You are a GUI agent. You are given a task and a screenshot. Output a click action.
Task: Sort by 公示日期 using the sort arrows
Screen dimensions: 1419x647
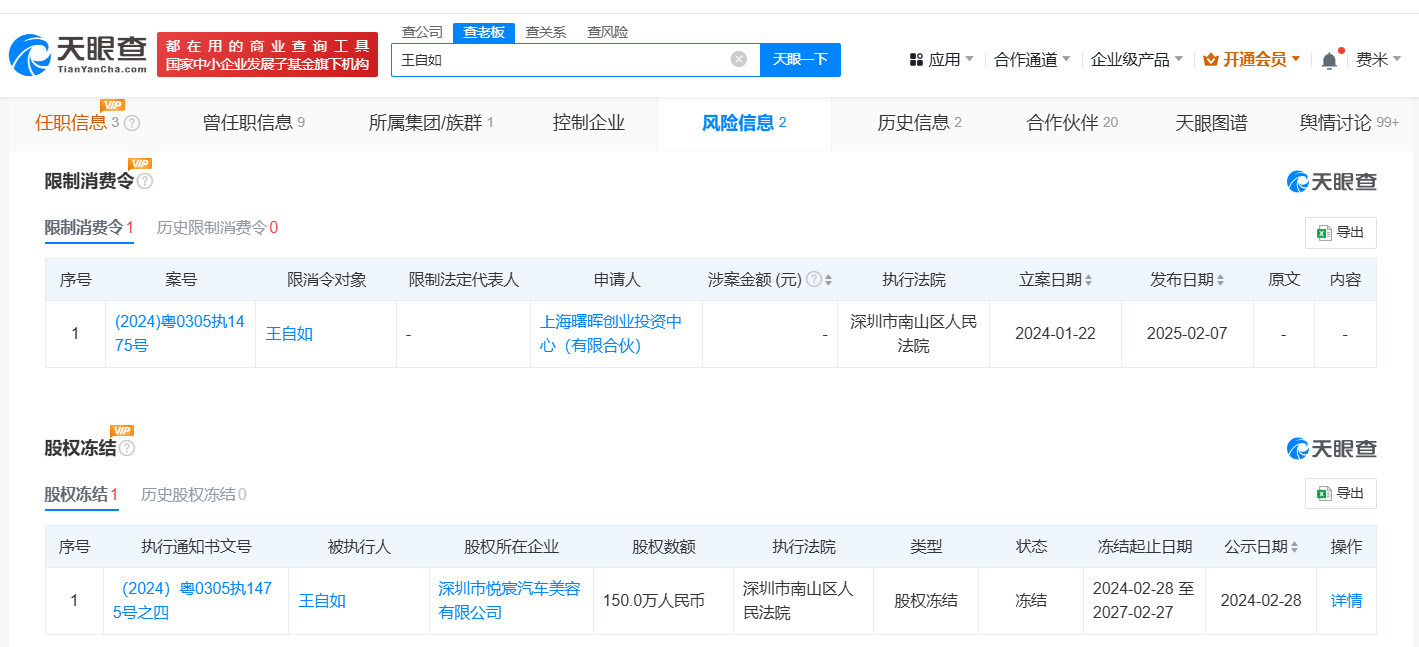[x=1295, y=547]
